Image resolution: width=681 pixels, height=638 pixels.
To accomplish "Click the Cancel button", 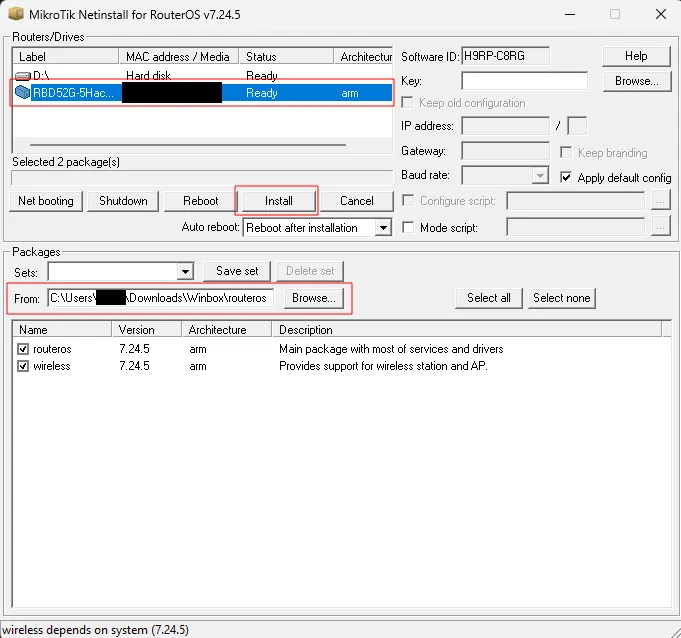I will pyautogui.click(x=357, y=201).
